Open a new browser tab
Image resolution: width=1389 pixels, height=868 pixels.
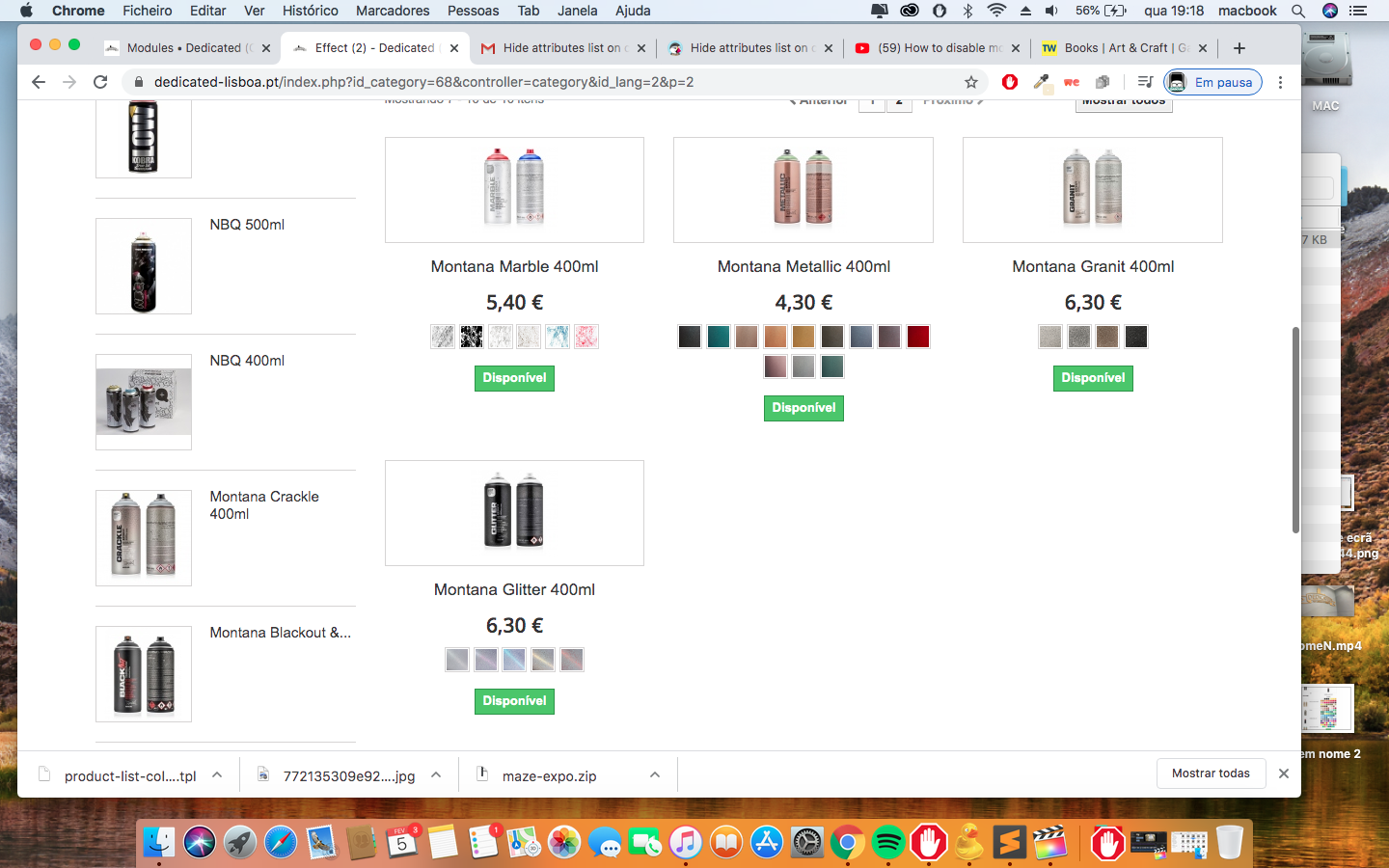(1239, 47)
